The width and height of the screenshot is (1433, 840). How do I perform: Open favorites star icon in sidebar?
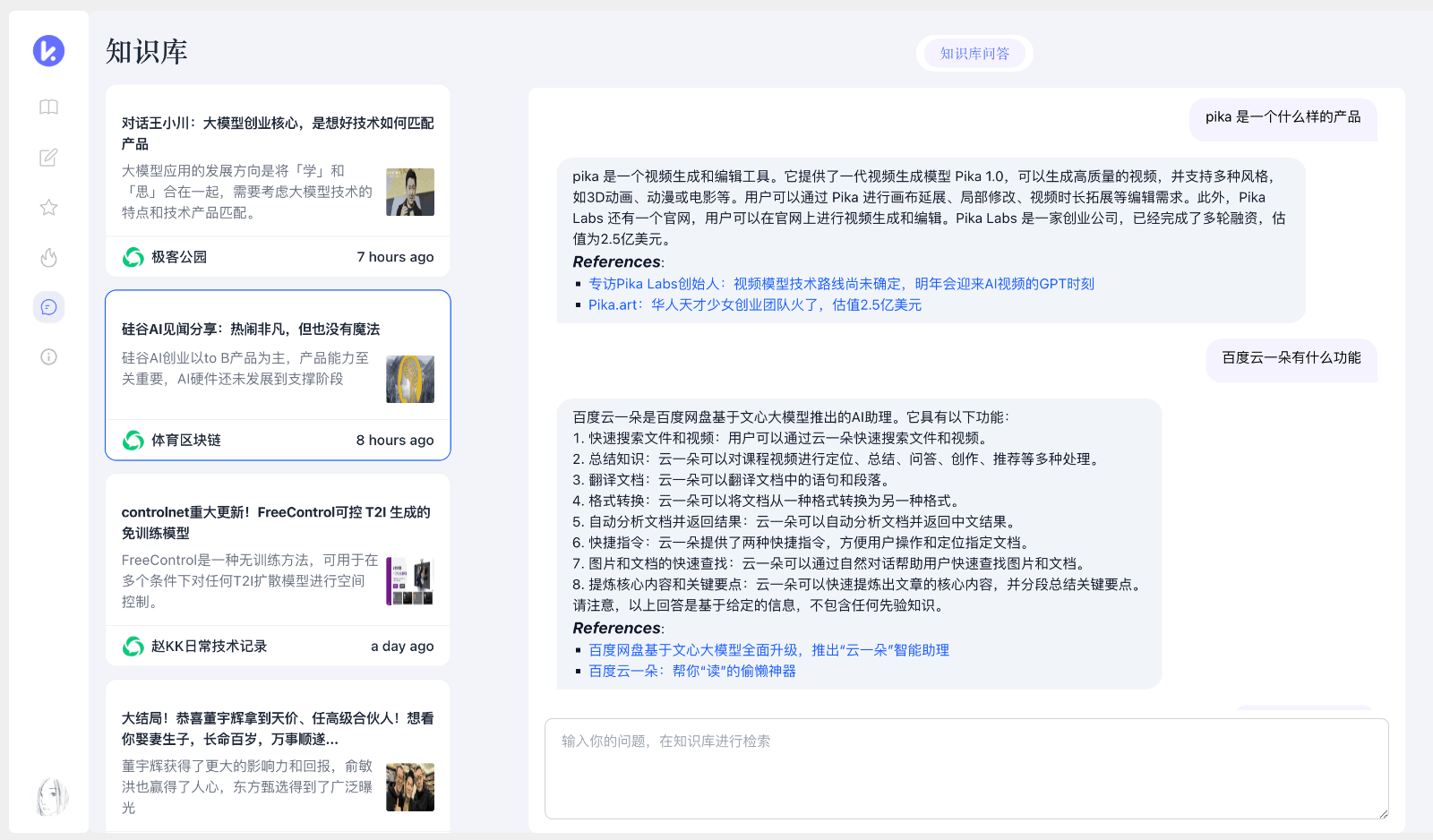(48, 208)
